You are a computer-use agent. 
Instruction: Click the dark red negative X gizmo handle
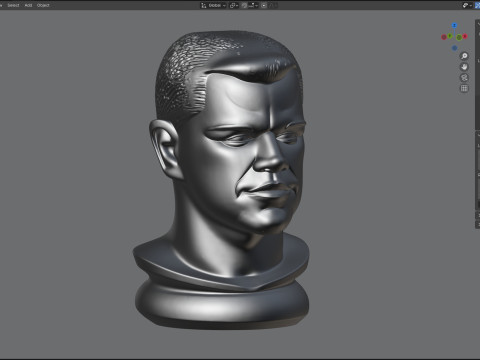click(444, 37)
